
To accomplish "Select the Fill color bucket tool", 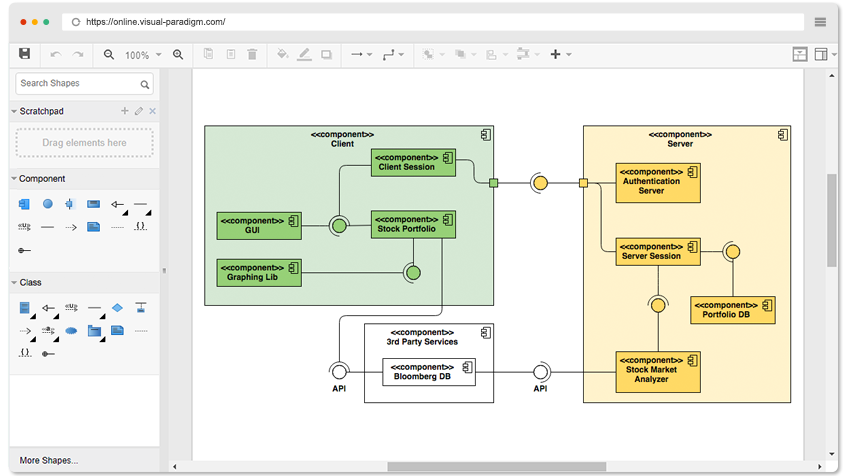I will pos(282,54).
